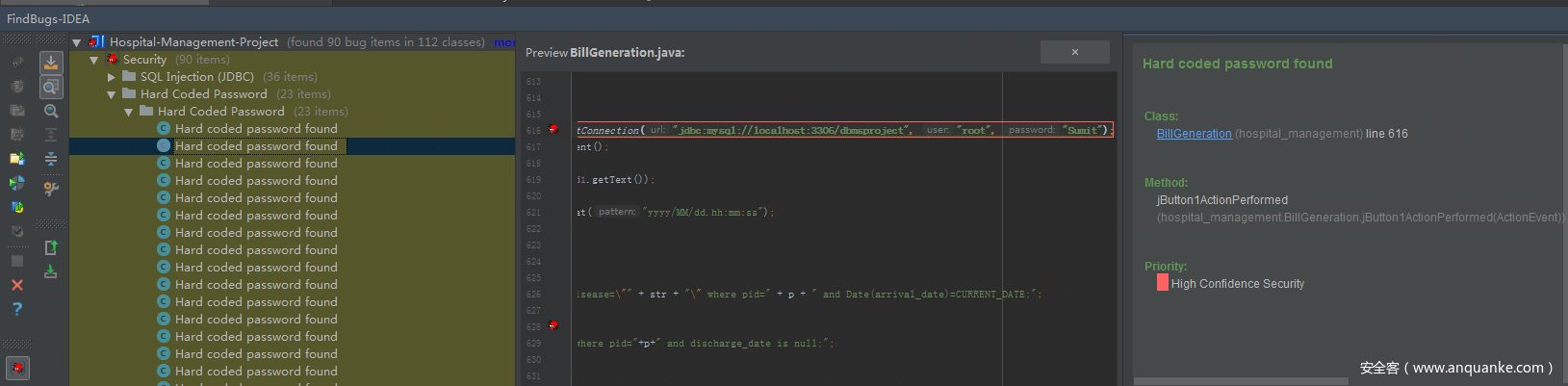Close FindBugs results with red X
This screenshot has height=386, width=1568.
tap(17, 285)
